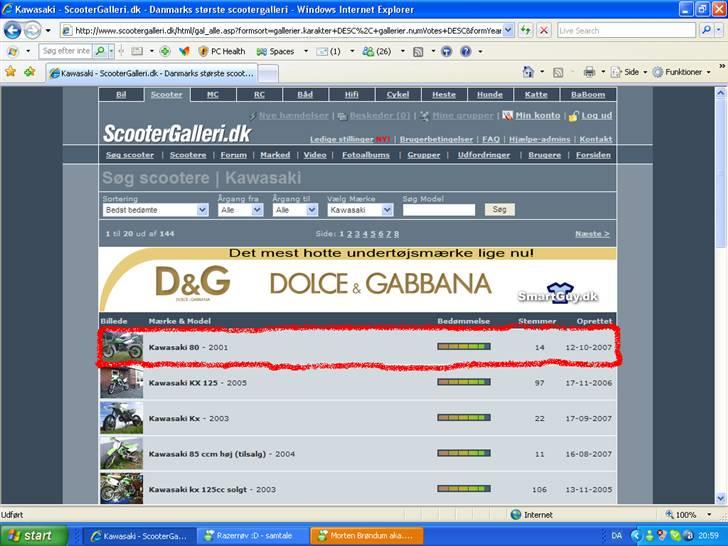Expand the Årgang til dropdown
Image resolution: width=728 pixels, height=546 pixels.
[x=296, y=210]
